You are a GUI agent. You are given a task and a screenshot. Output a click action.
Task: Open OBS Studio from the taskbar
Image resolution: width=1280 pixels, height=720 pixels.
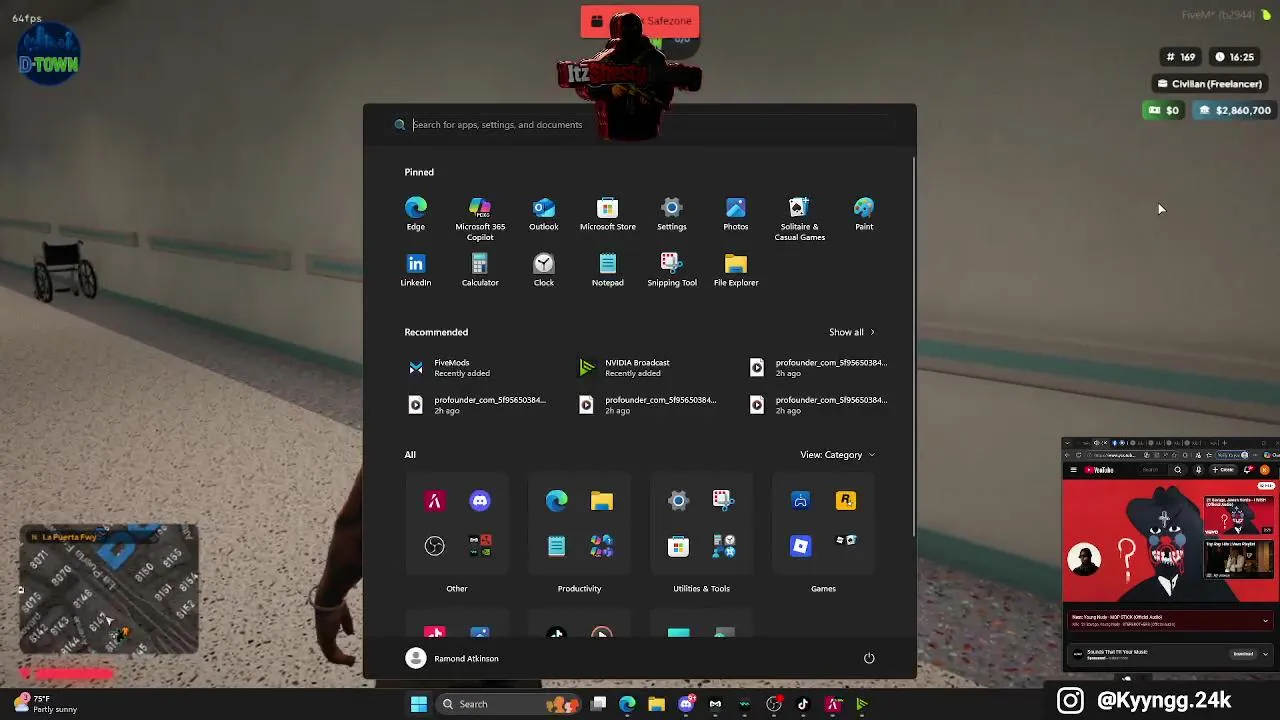(773, 704)
